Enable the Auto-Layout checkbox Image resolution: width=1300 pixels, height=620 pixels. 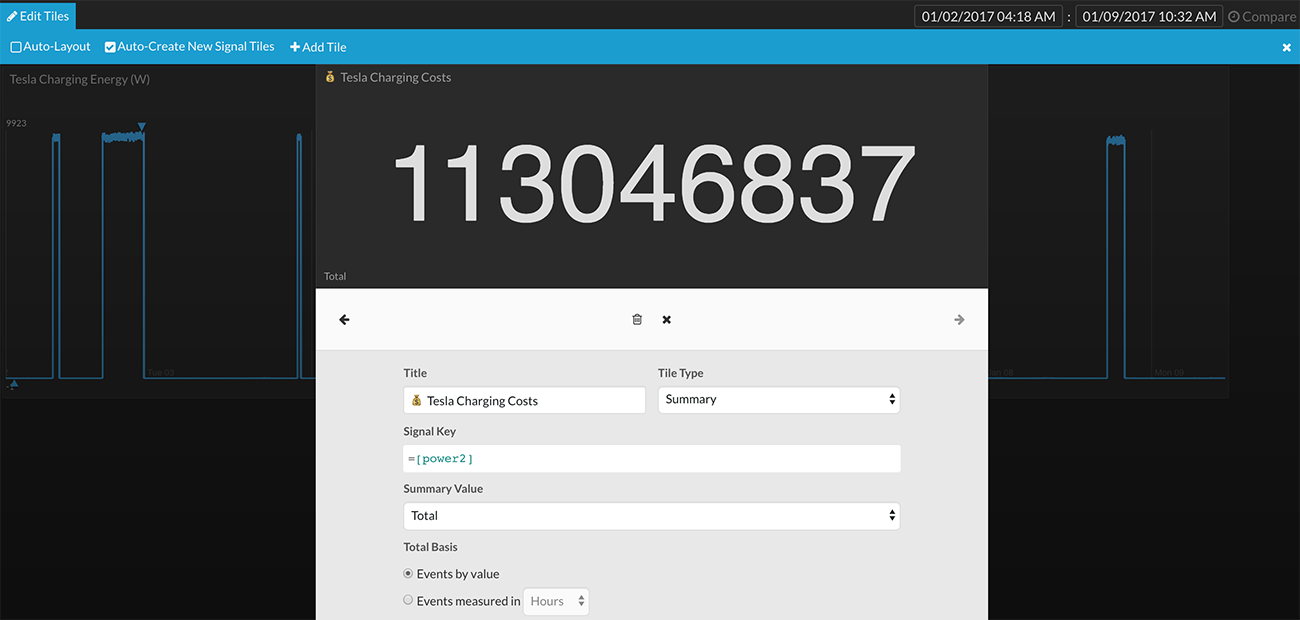click(16, 47)
